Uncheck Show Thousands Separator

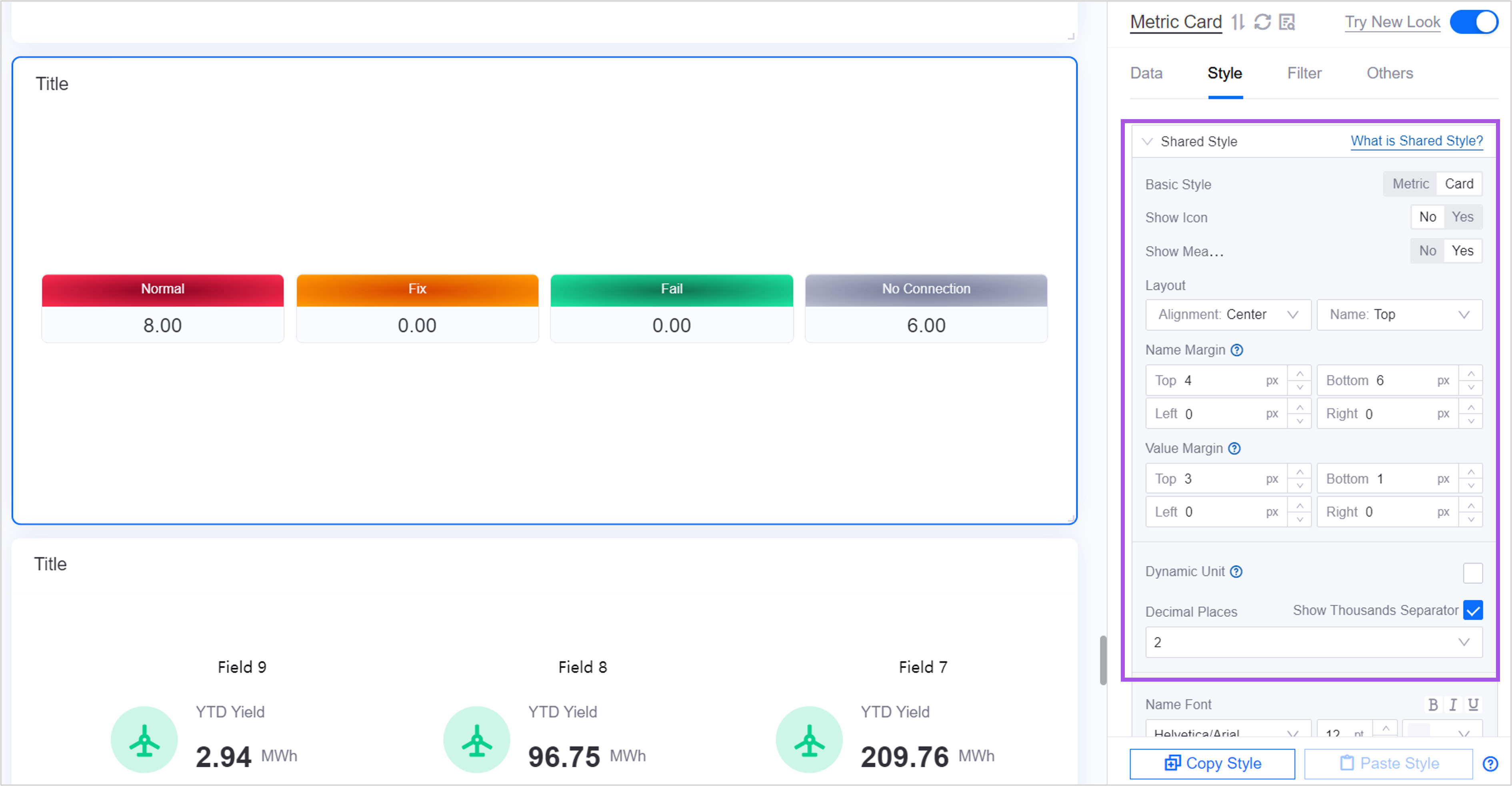(x=1472, y=610)
